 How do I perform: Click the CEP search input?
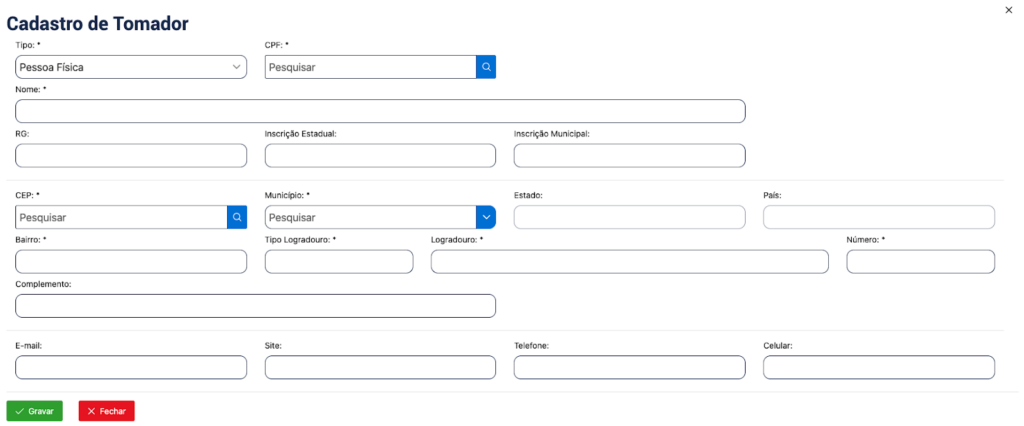tap(121, 217)
